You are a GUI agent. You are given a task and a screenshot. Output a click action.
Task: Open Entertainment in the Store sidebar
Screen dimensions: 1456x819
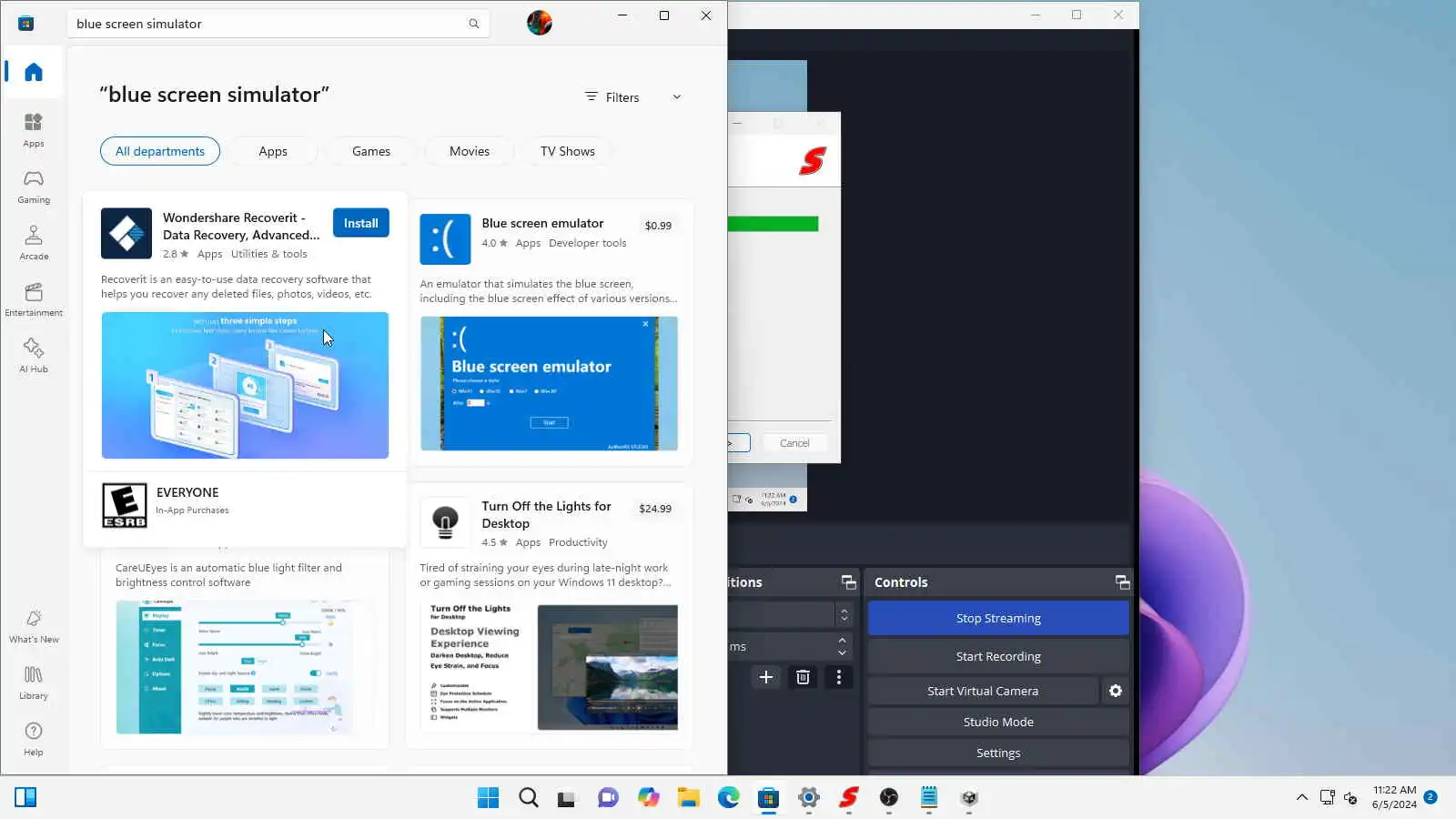[34, 299]
